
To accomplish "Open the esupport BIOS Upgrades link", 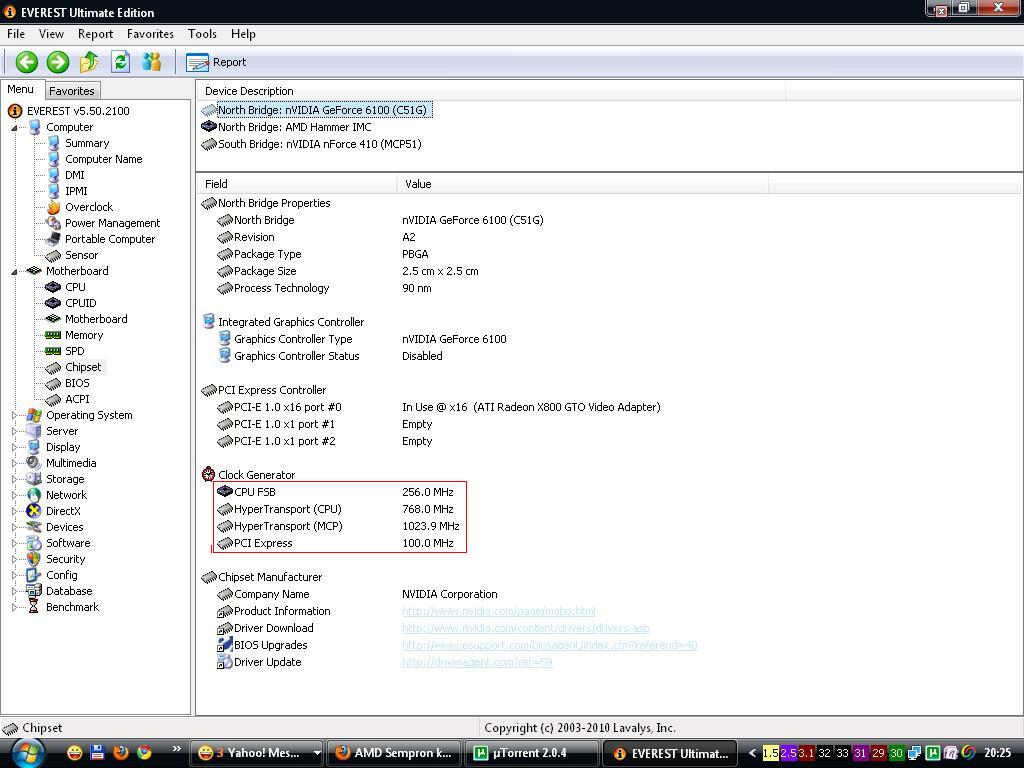I will [x=549, y=645].
